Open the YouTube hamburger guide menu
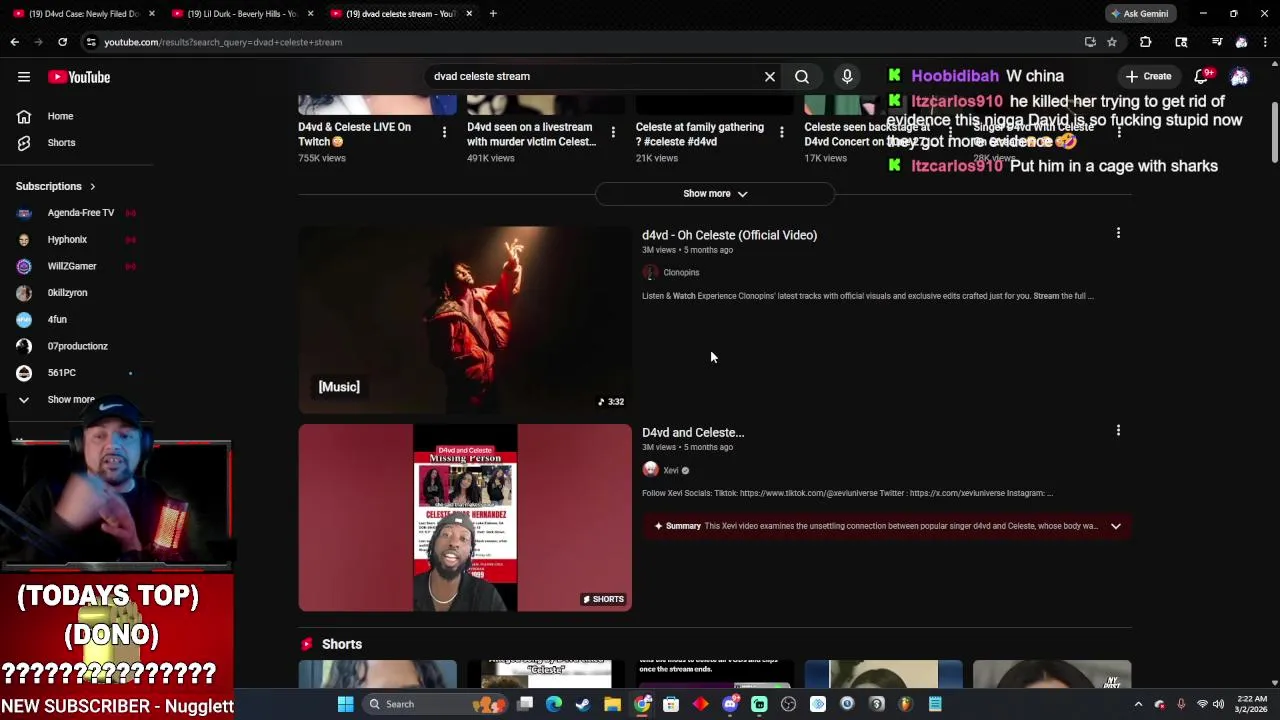This screenshot has width=1280, height=720. coord(24,77)
